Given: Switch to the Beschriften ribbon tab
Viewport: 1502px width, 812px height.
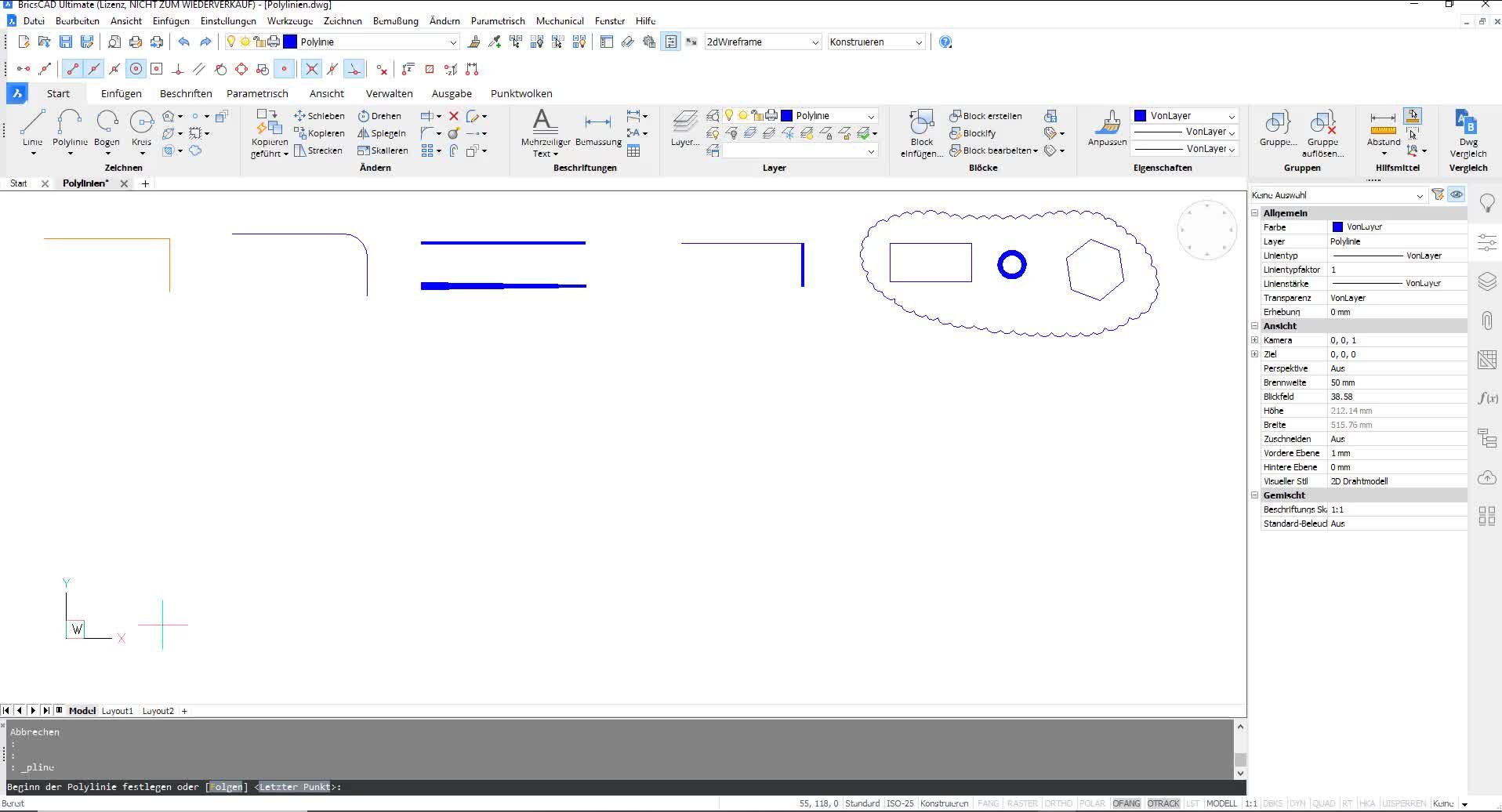Looking at the screenshot, I should pos(186,93).
